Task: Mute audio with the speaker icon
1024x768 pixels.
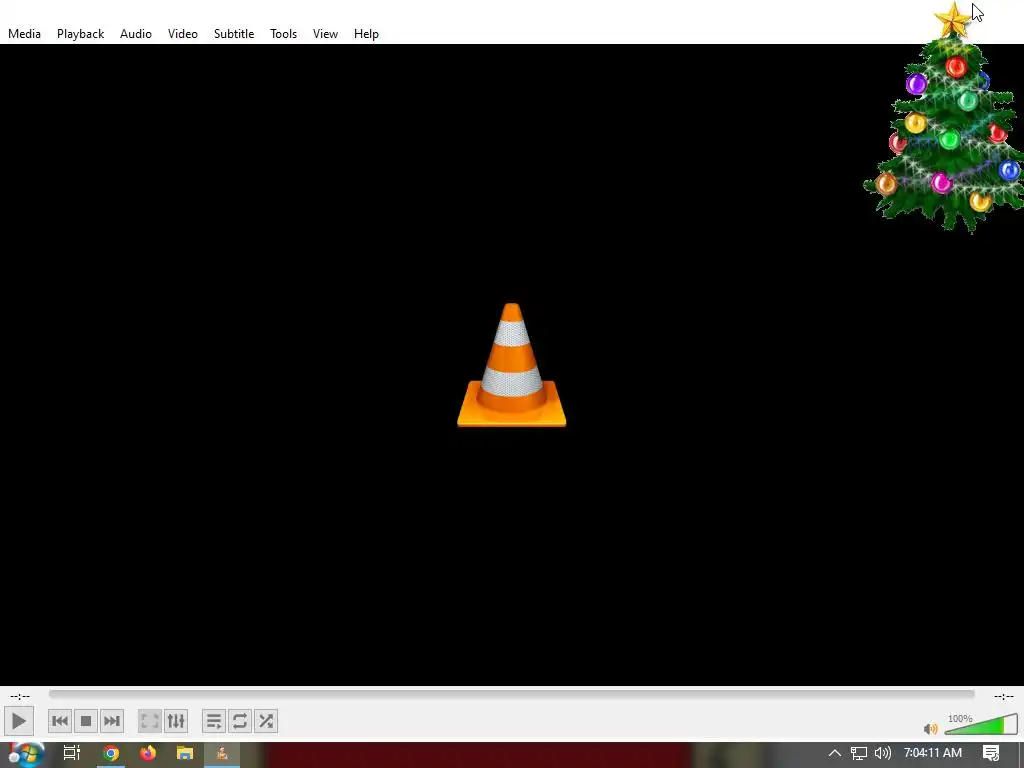Action: coord(931,728)
